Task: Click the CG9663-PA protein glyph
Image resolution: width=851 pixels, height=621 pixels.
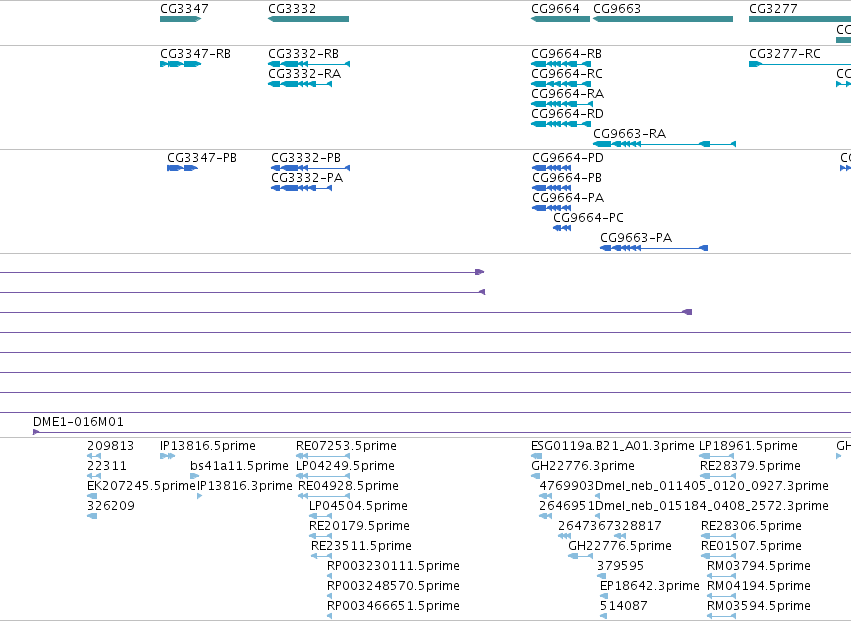Action: (x=654, y=248)
